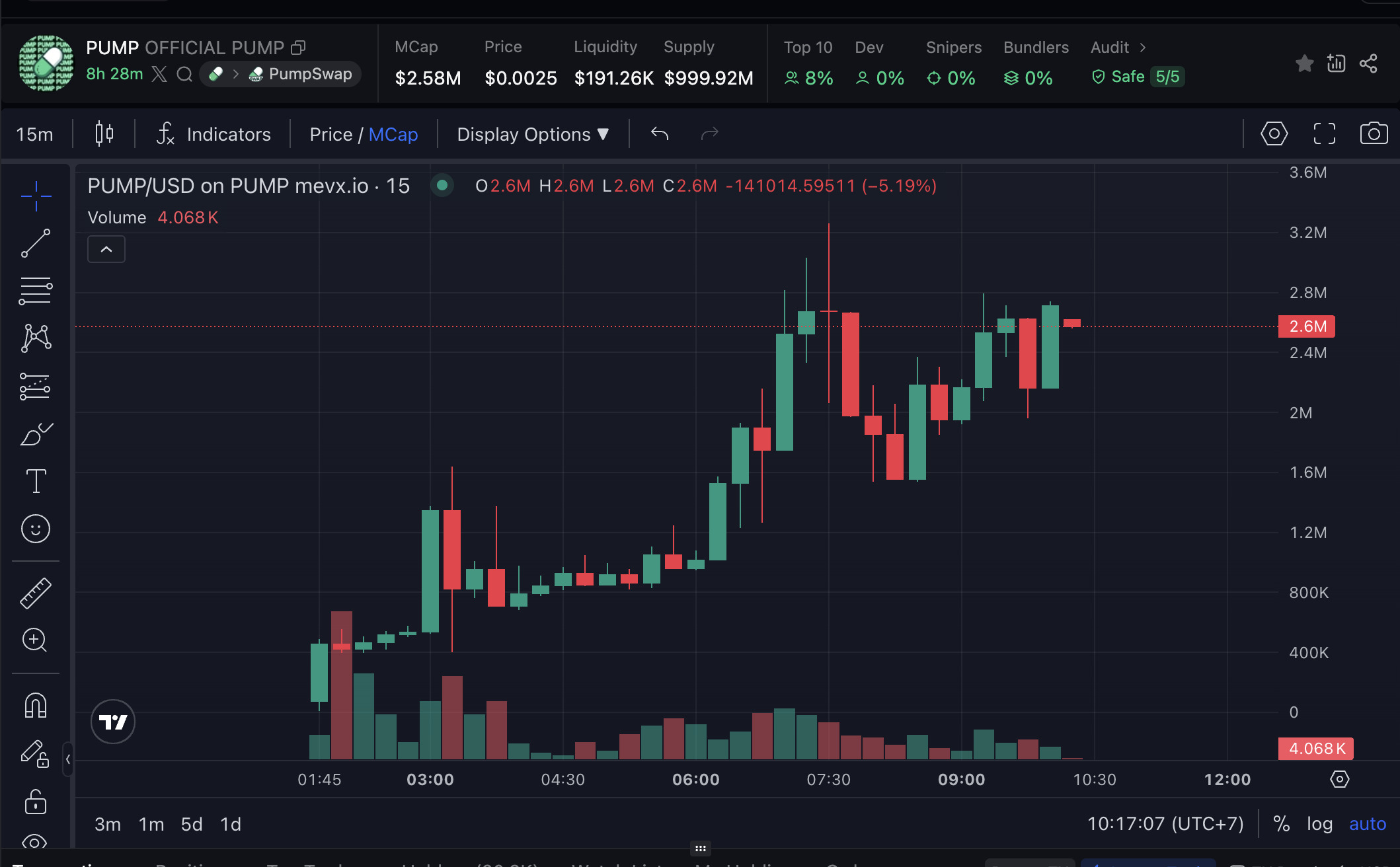Screen dimensions: 1400x867
Task: Expand the Audit details chevron
Action: pyautogui.click(x=1143, y=48)
